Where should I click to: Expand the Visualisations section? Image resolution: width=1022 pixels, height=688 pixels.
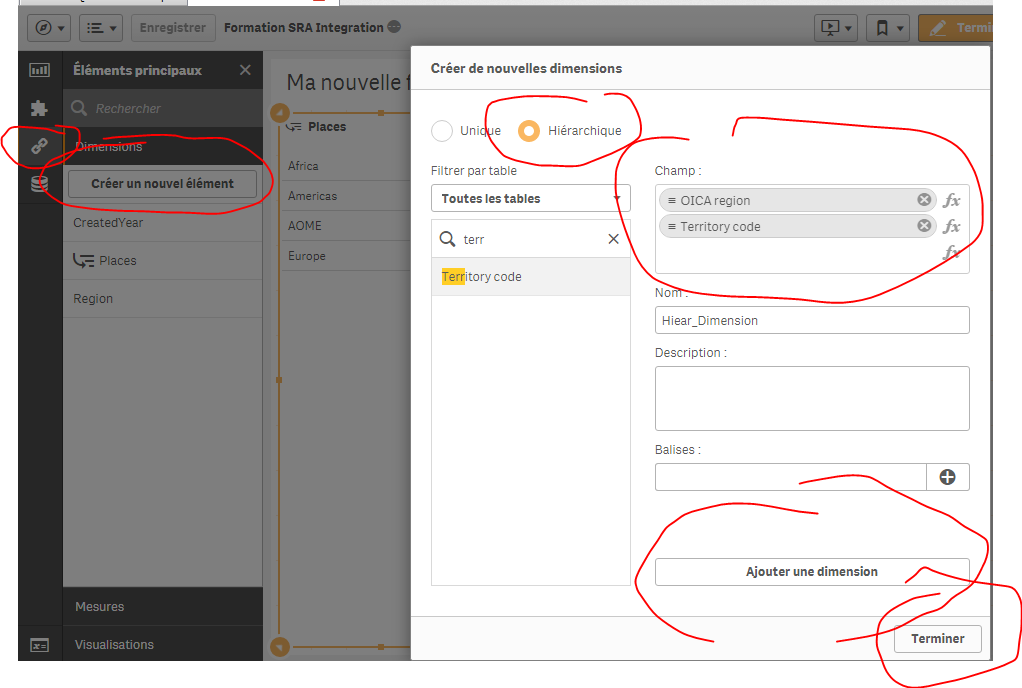pos(114,645)
